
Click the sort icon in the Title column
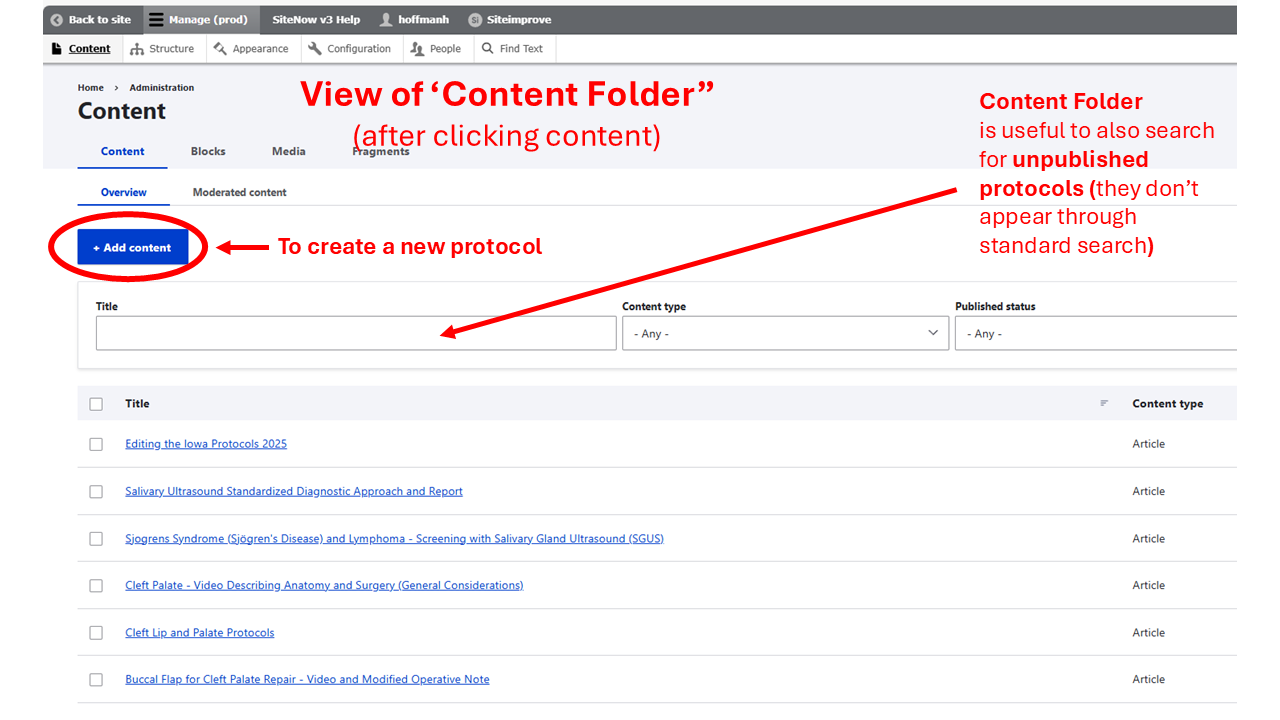coord(1104,403)
